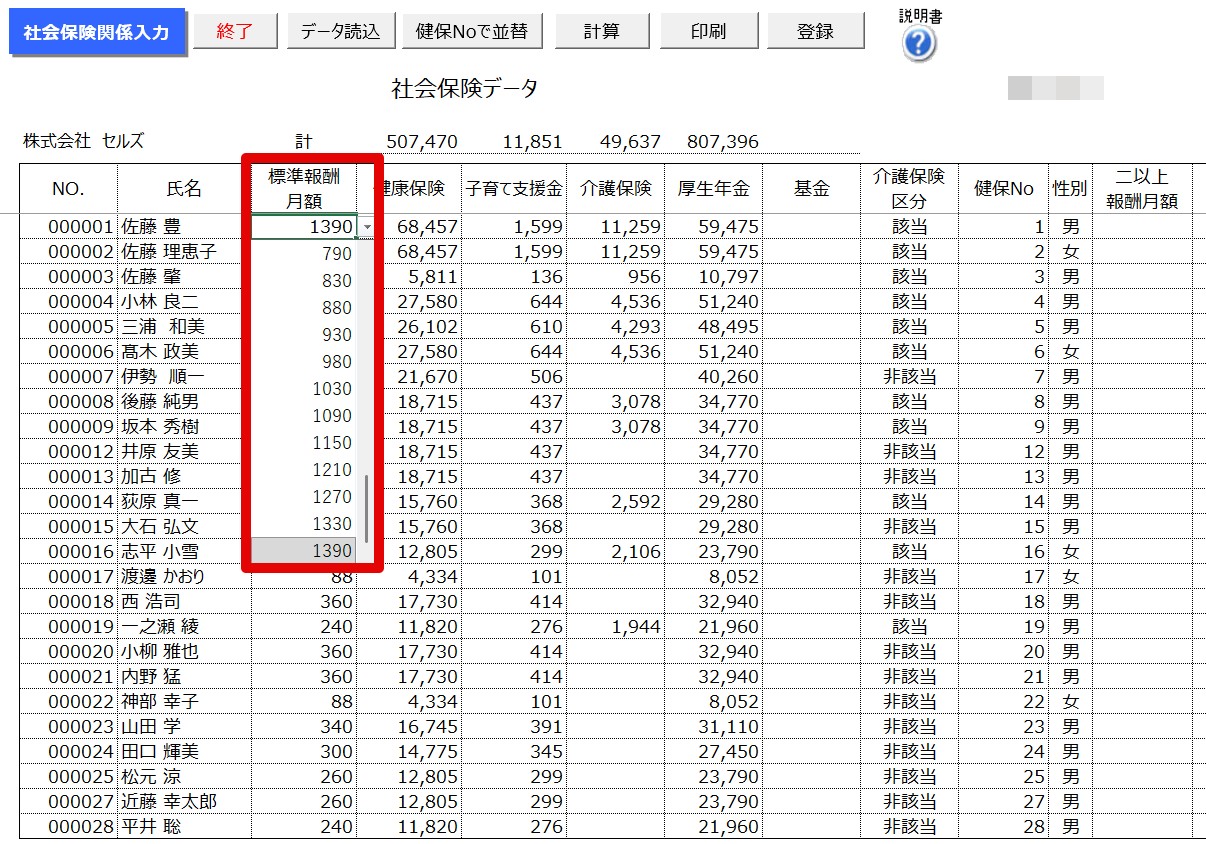Click the 登録 button
The height and width of the screenshot is (844, 1206).
click(x=815, y=31)
